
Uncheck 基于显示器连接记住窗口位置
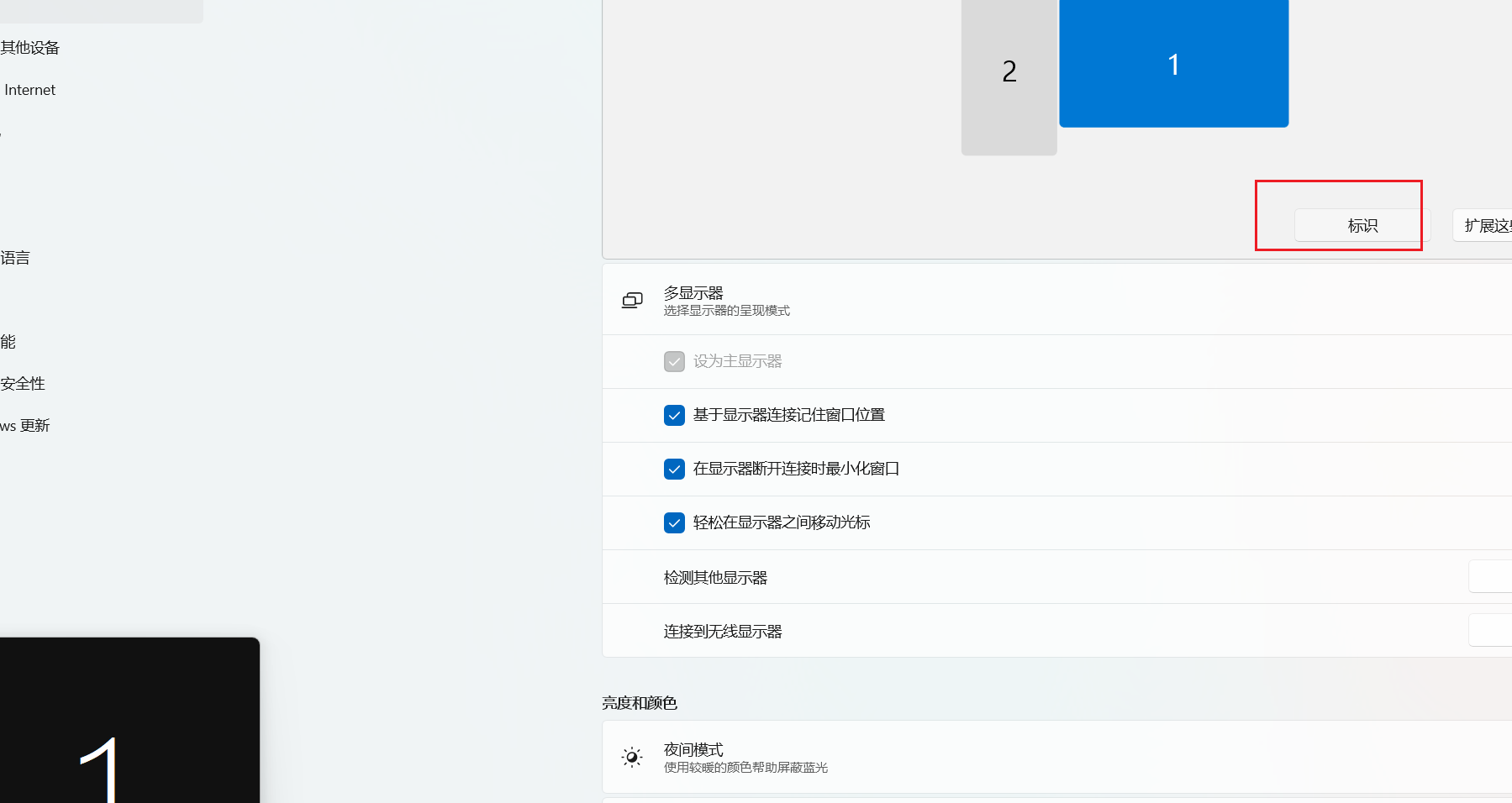tap(674, 415)
